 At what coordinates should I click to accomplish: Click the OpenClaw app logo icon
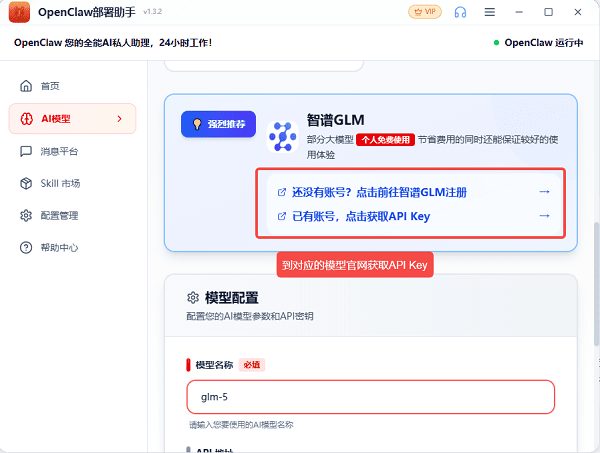[19, 12]
